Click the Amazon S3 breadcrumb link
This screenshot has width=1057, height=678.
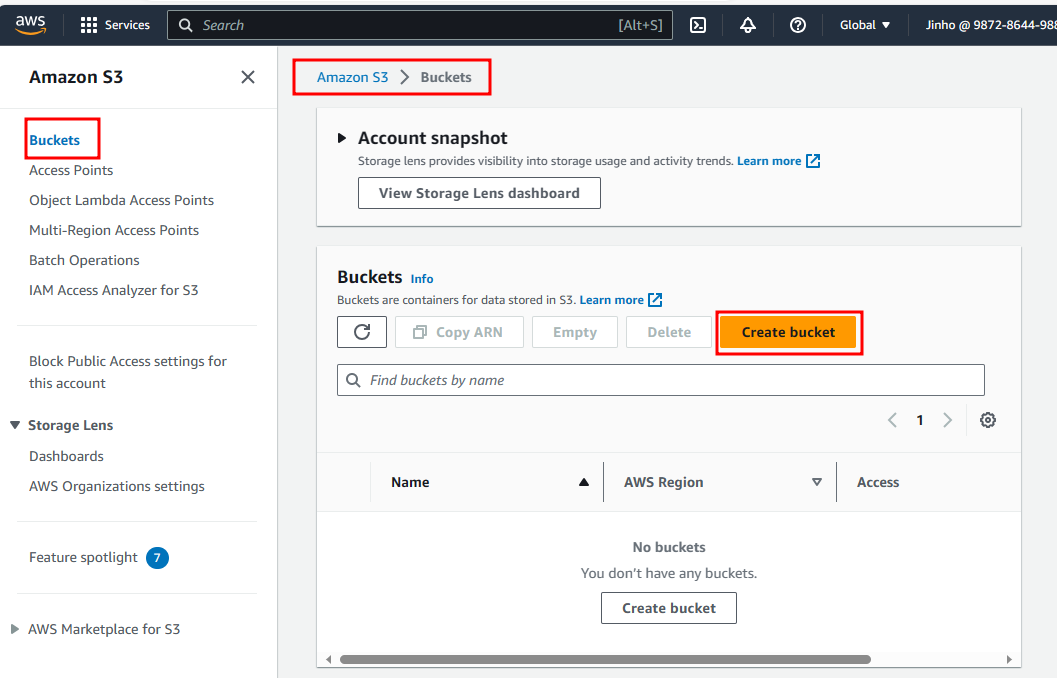(x=353, y=77)
